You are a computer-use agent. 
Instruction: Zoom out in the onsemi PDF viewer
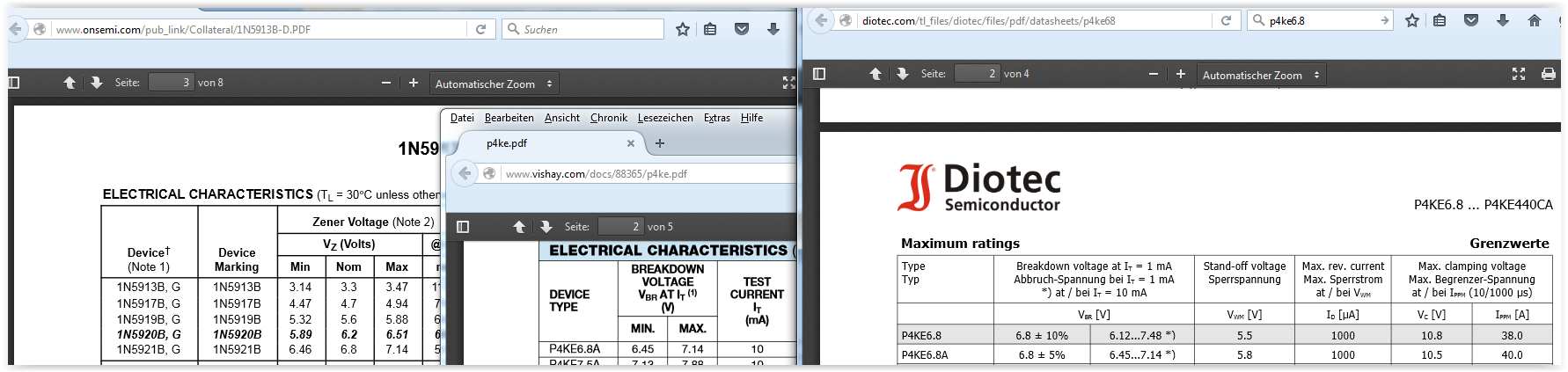click(x=386, y=83)
